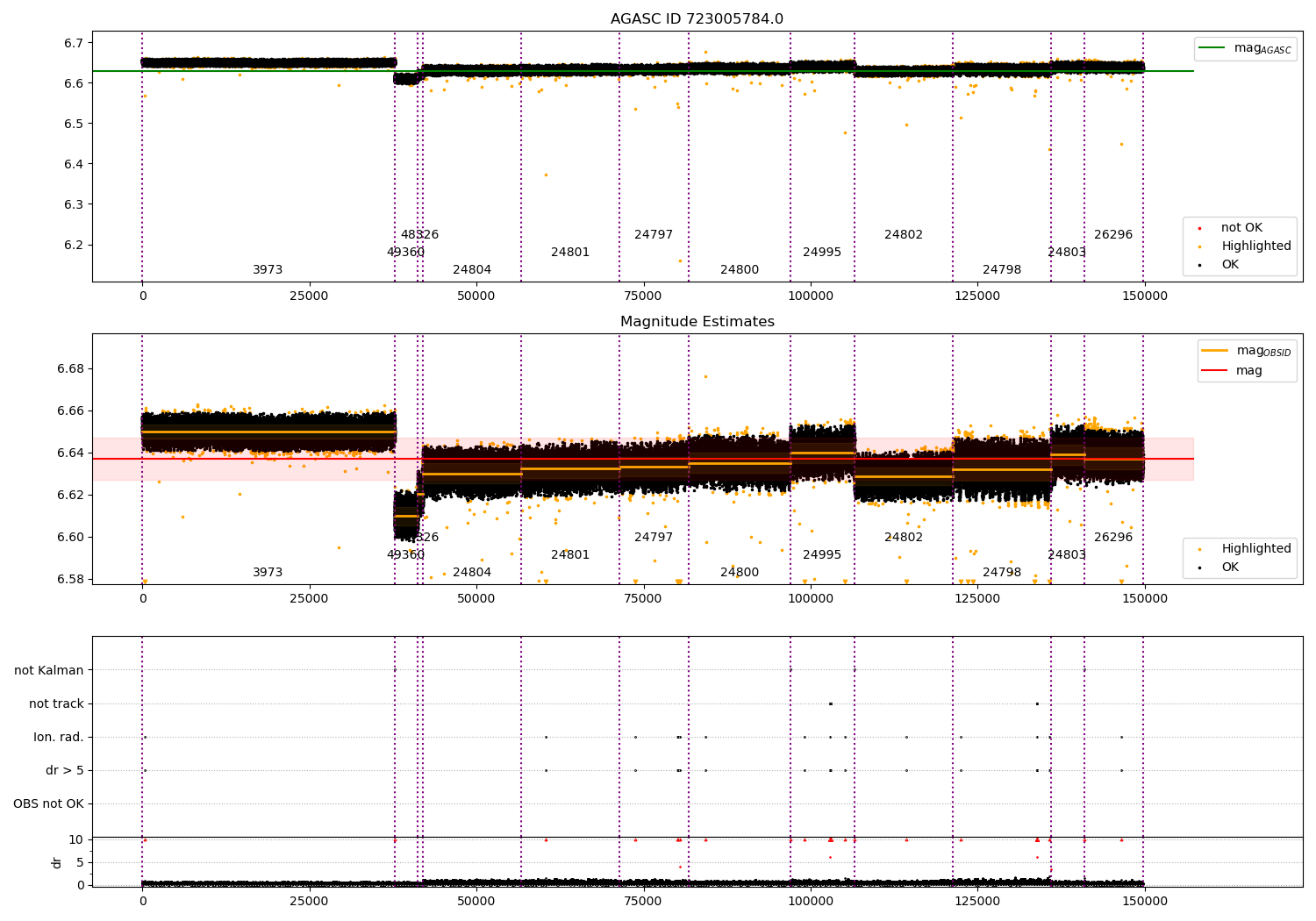Click OBSID label 26296 in the Magnitude Estimates plot
Image resolution: width=1316 pixels, height=921 pixels.
point(1113,538)
